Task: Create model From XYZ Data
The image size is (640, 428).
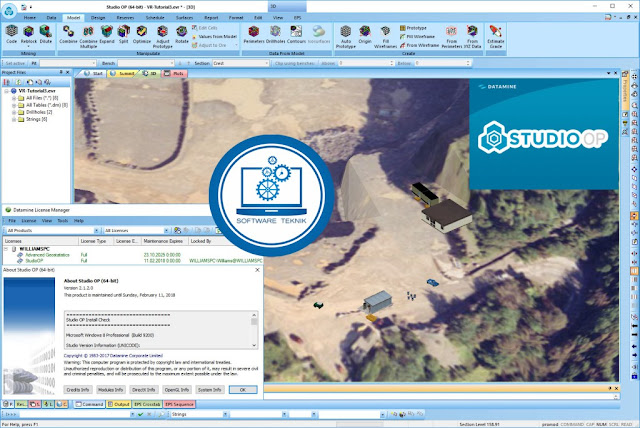Action: (472, 37)
